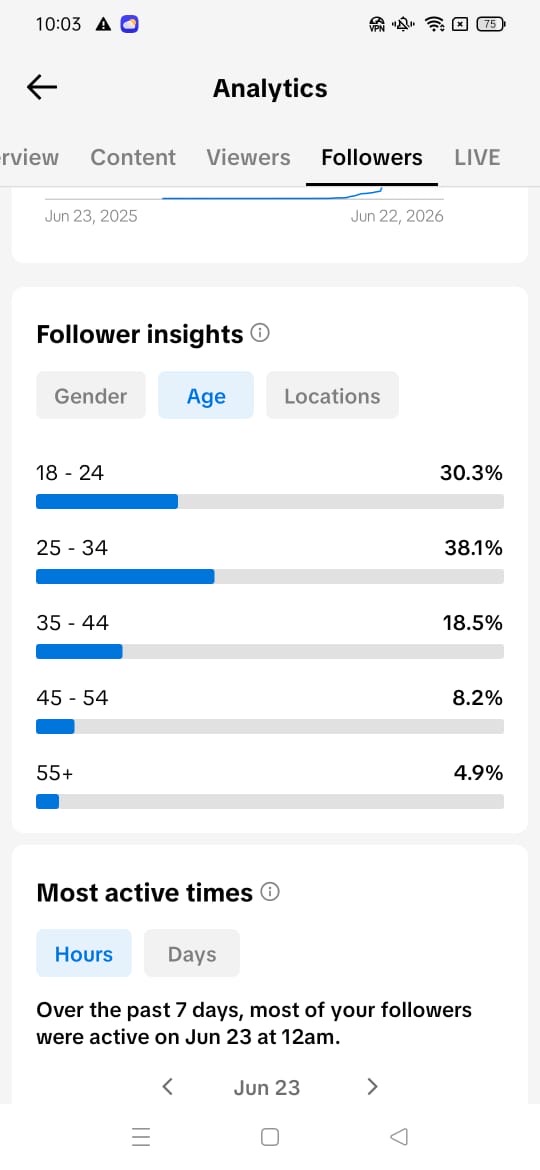The width and height of the screenshot is (540, 1170).
Task: Open Follower insights info icon
Action: [x=260, y=333]
